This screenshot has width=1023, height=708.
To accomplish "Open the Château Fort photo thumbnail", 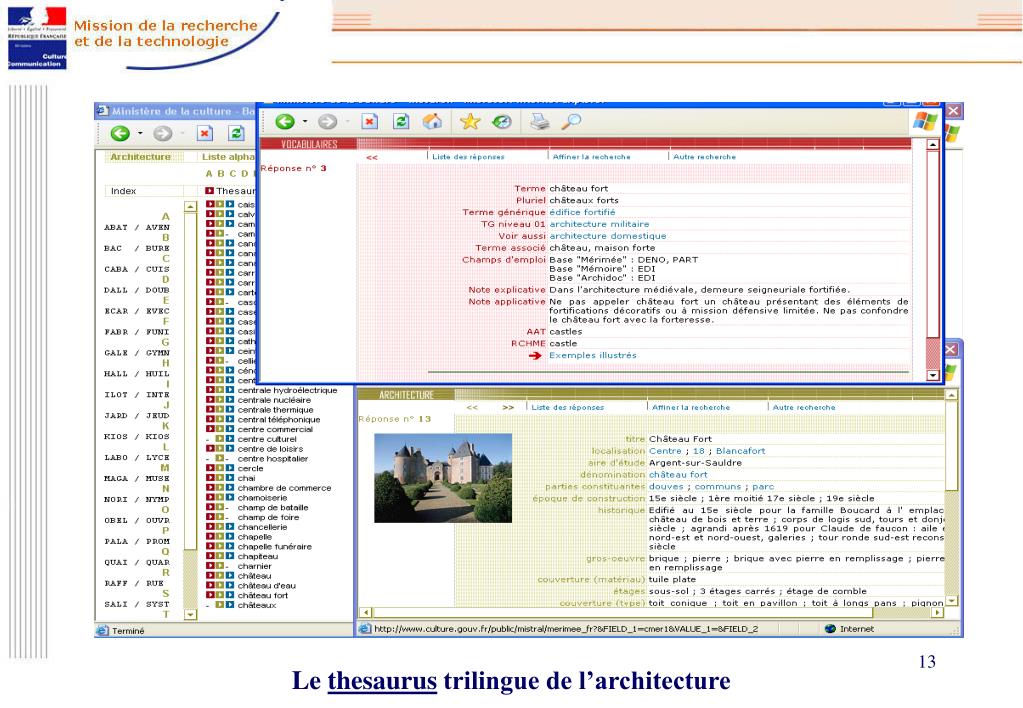I will (x=443, y=478).
